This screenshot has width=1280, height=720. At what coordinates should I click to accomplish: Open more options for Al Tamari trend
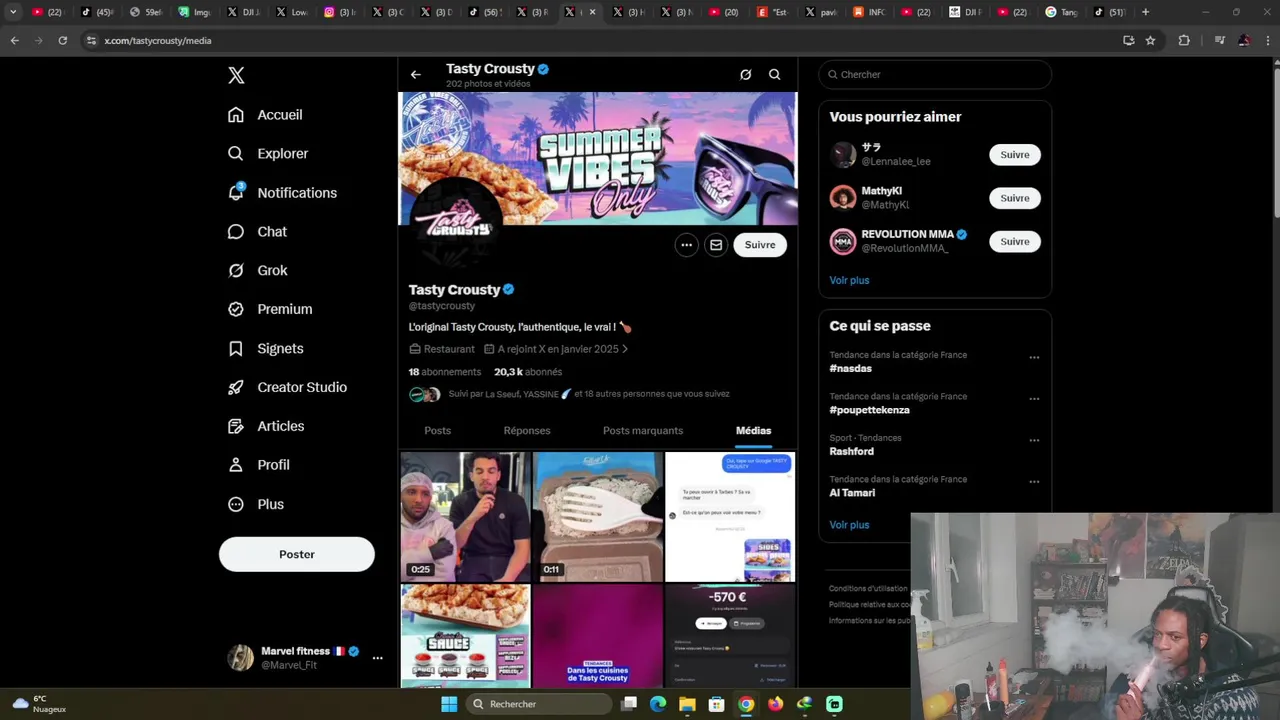point(1034,482)
